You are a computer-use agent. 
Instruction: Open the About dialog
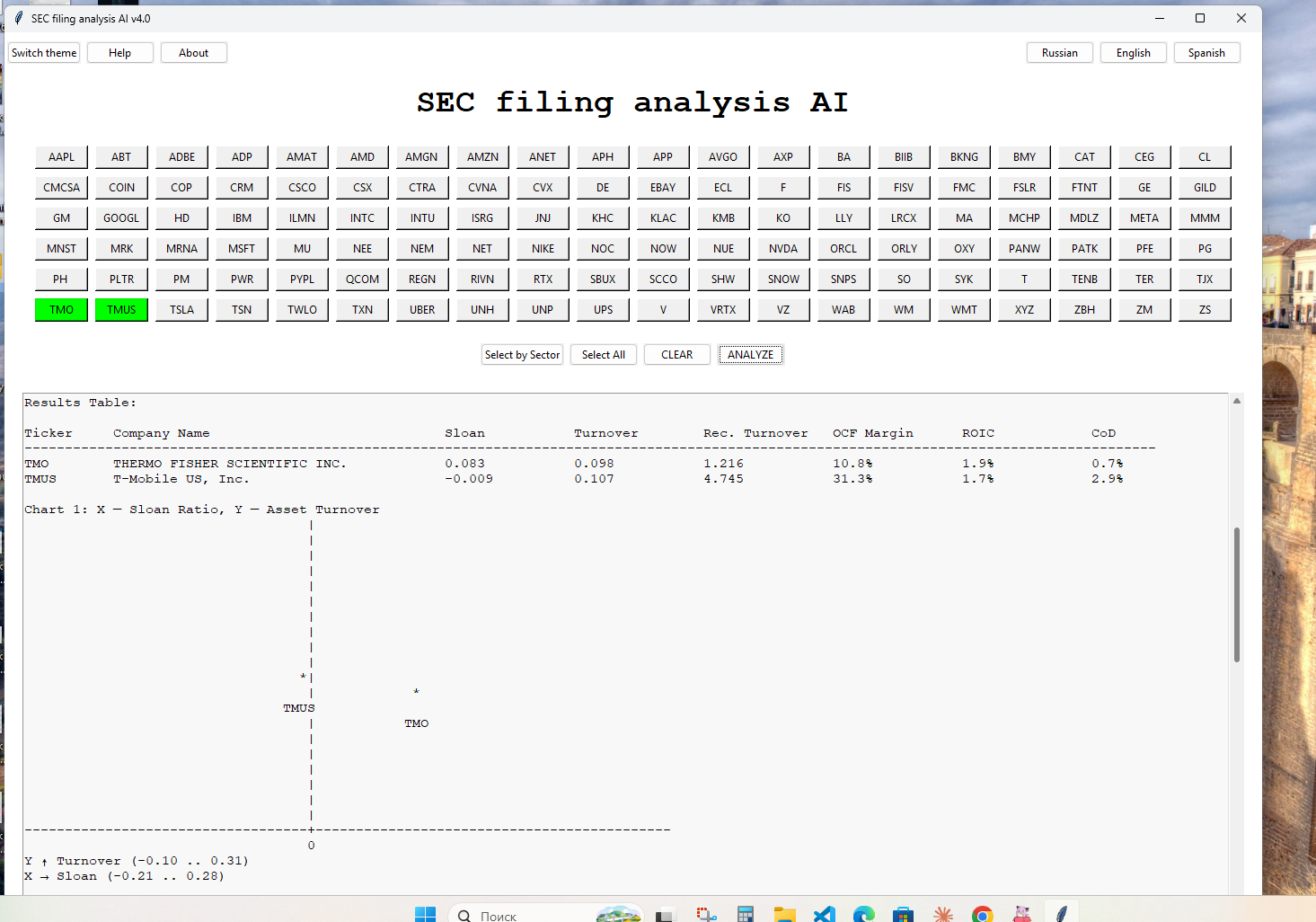point(193,53)
